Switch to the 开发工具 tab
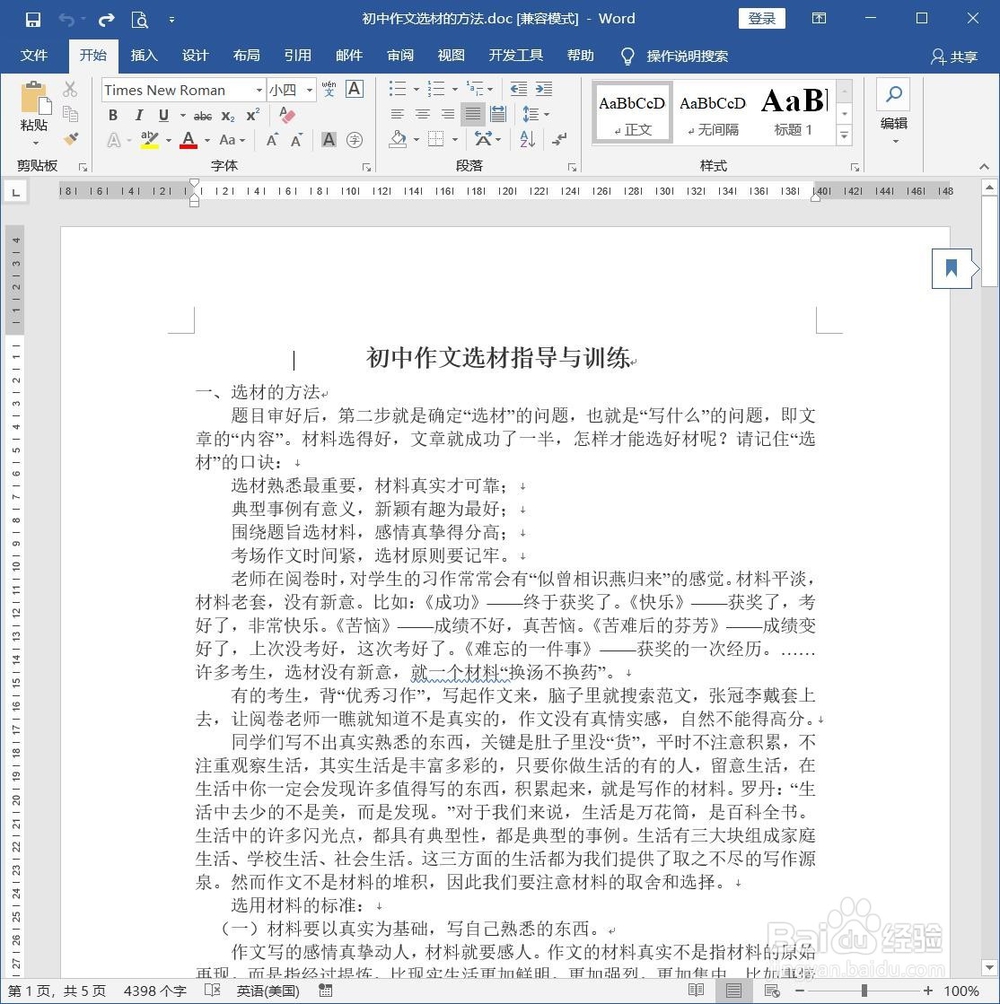This screenshot has width=1000, height=1004. coord(515,56)
